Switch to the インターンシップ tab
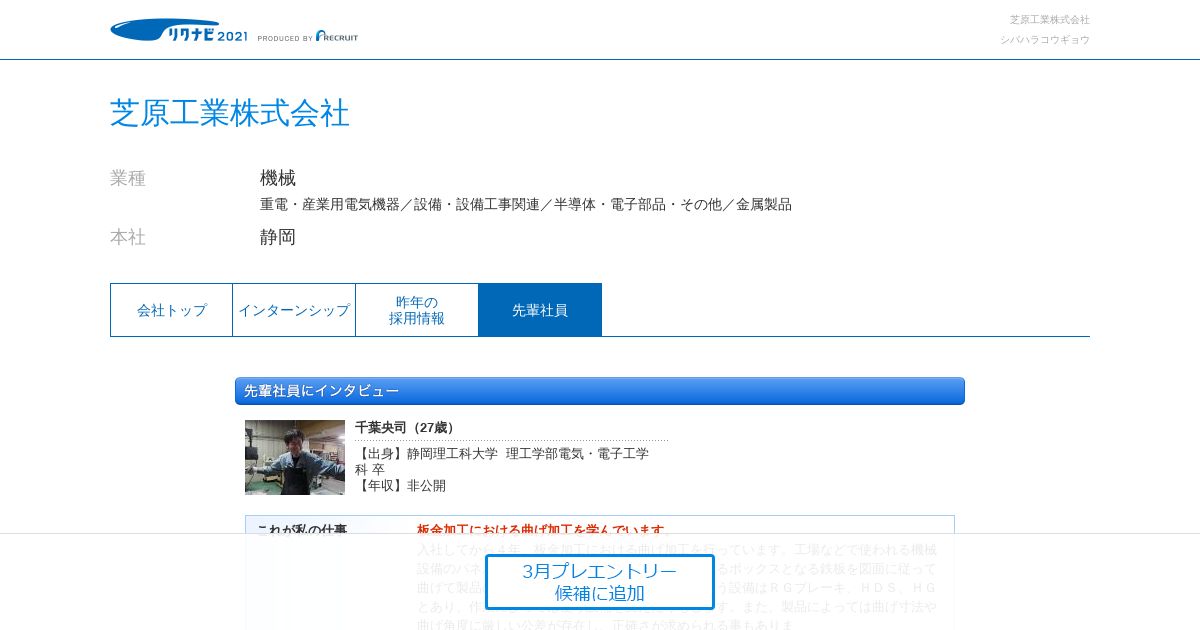Screen dimensions: 1200x630 pos(294,310)
